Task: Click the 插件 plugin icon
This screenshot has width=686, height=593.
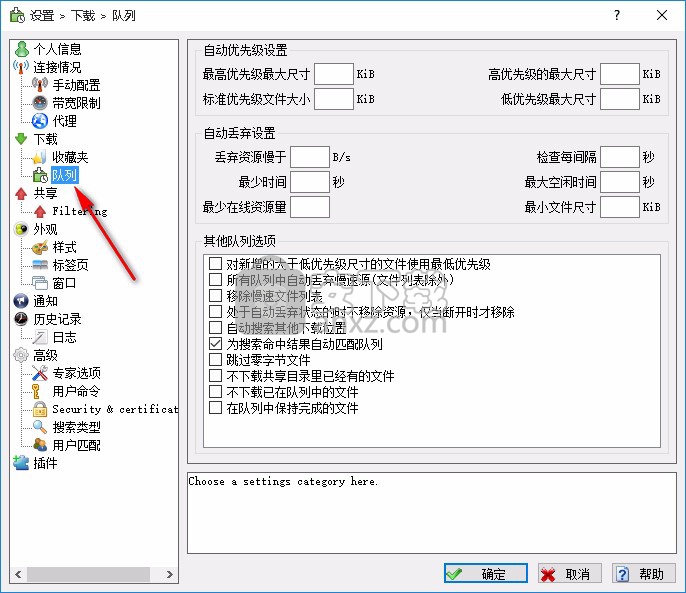Action: pos(21,463)
